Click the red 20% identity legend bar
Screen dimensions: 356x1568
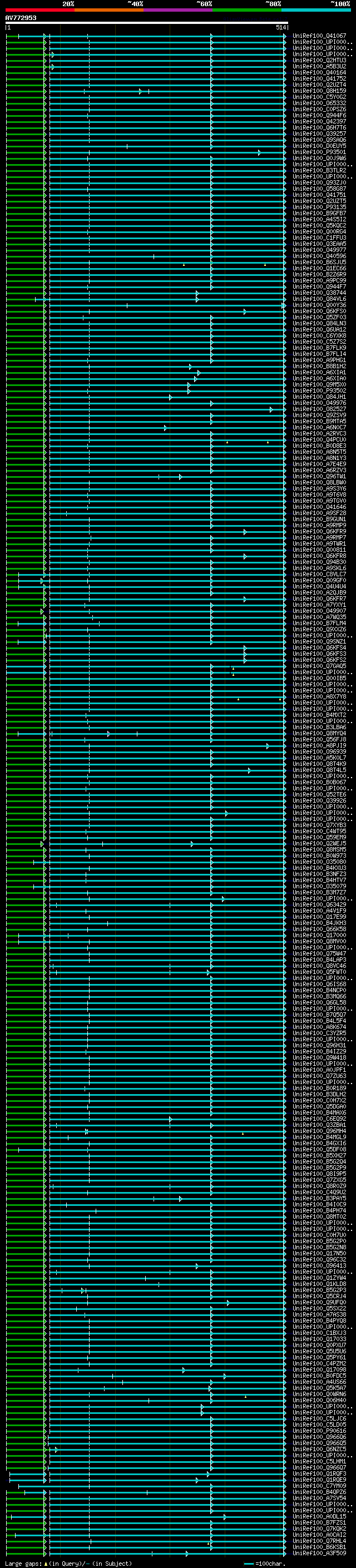point(39,10)
